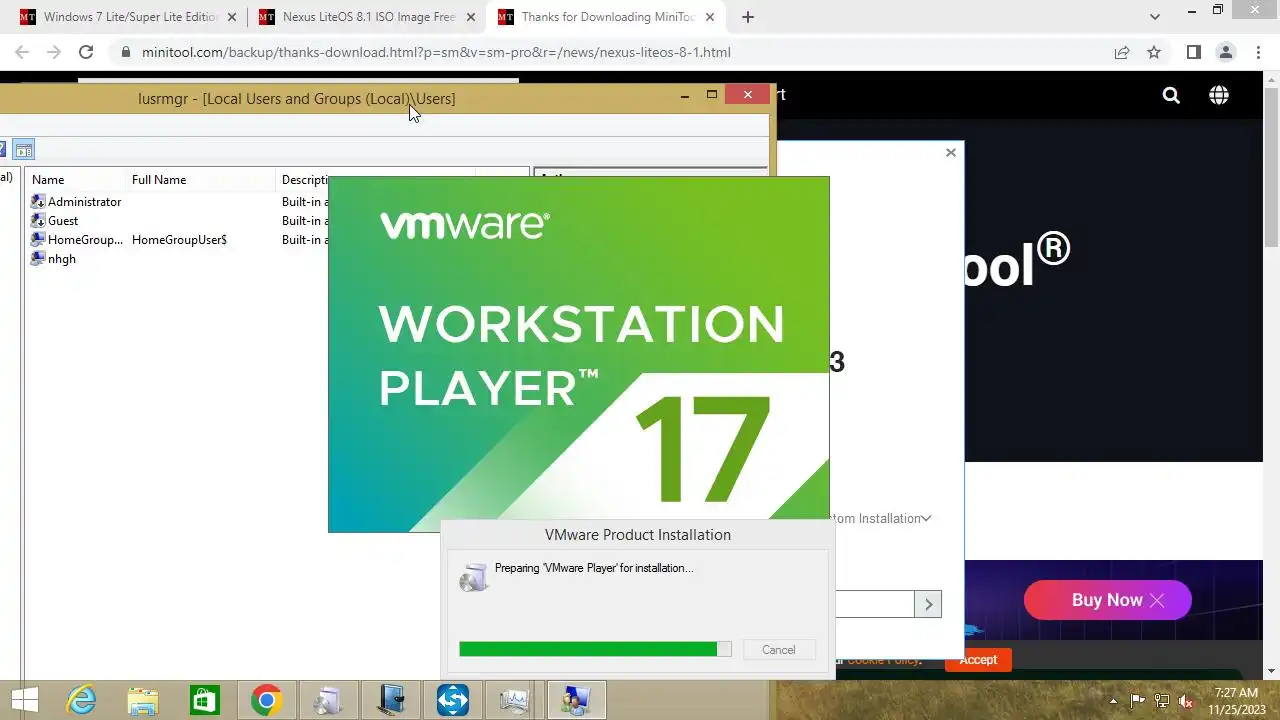1280x720 pixels.
Task: Open the setup disc installer taskbar icon
Action: click(x=329, y=701)
